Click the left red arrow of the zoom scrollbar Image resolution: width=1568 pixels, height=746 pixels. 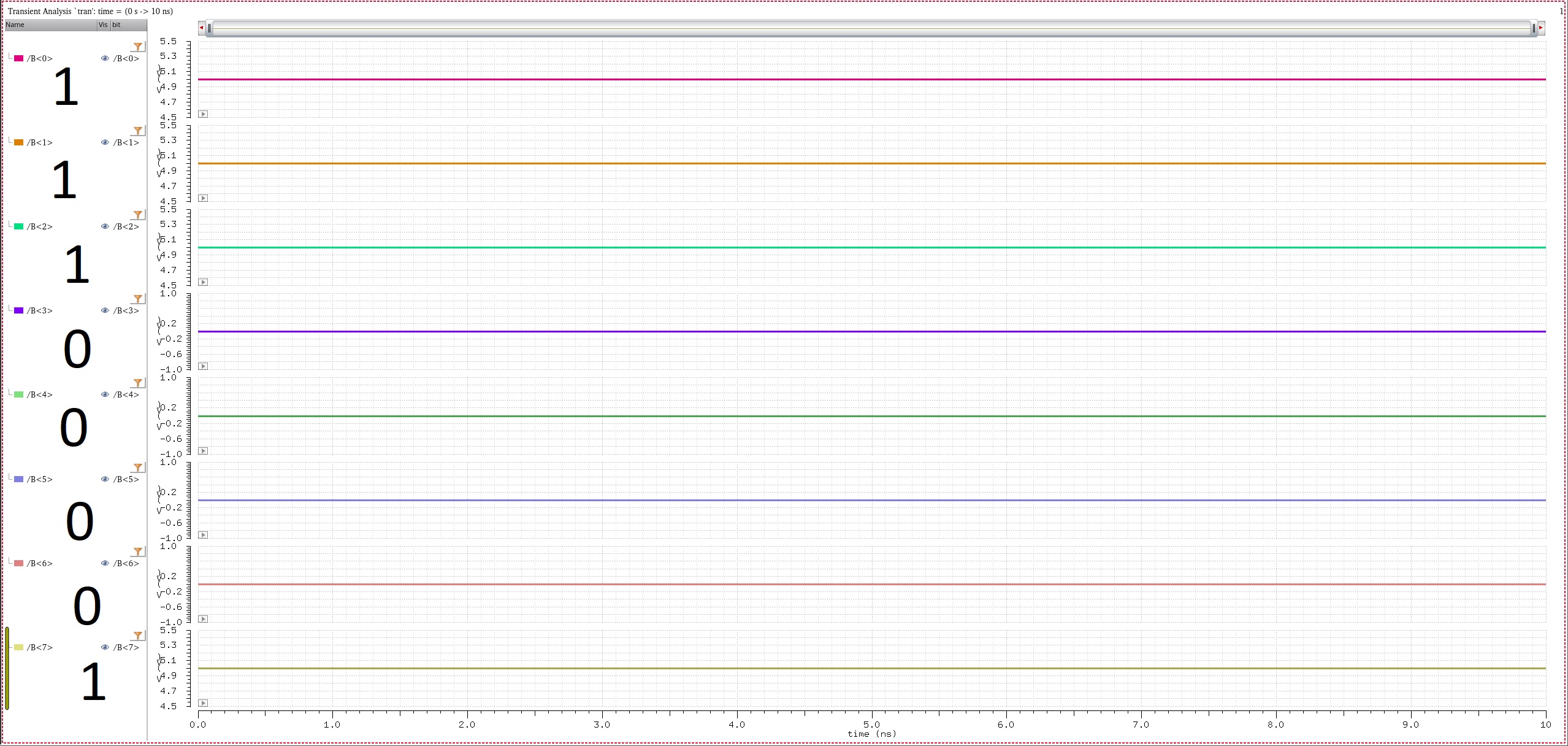[x=201, y=28]
